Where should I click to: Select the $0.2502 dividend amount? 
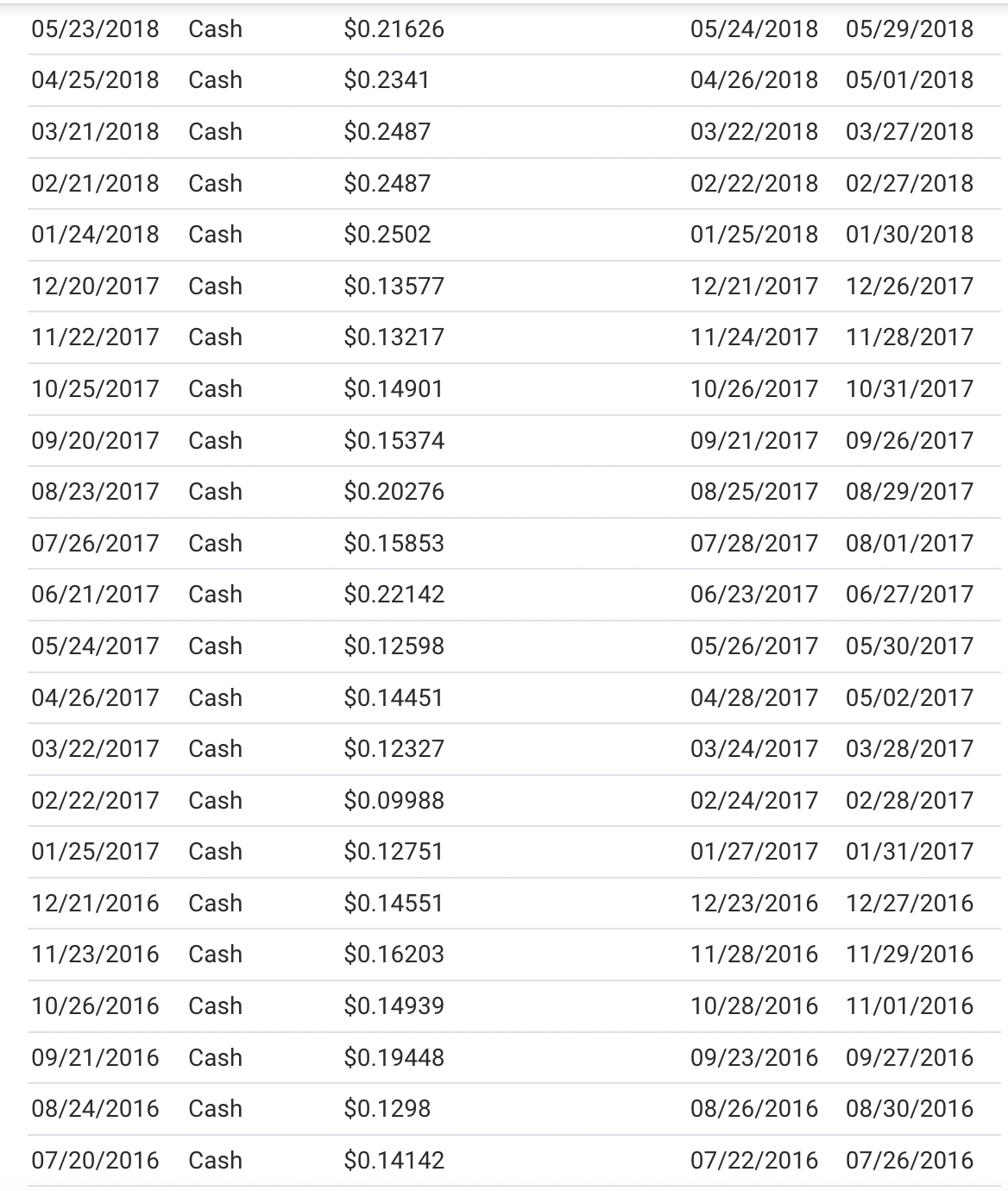click(x=387, y=235)
